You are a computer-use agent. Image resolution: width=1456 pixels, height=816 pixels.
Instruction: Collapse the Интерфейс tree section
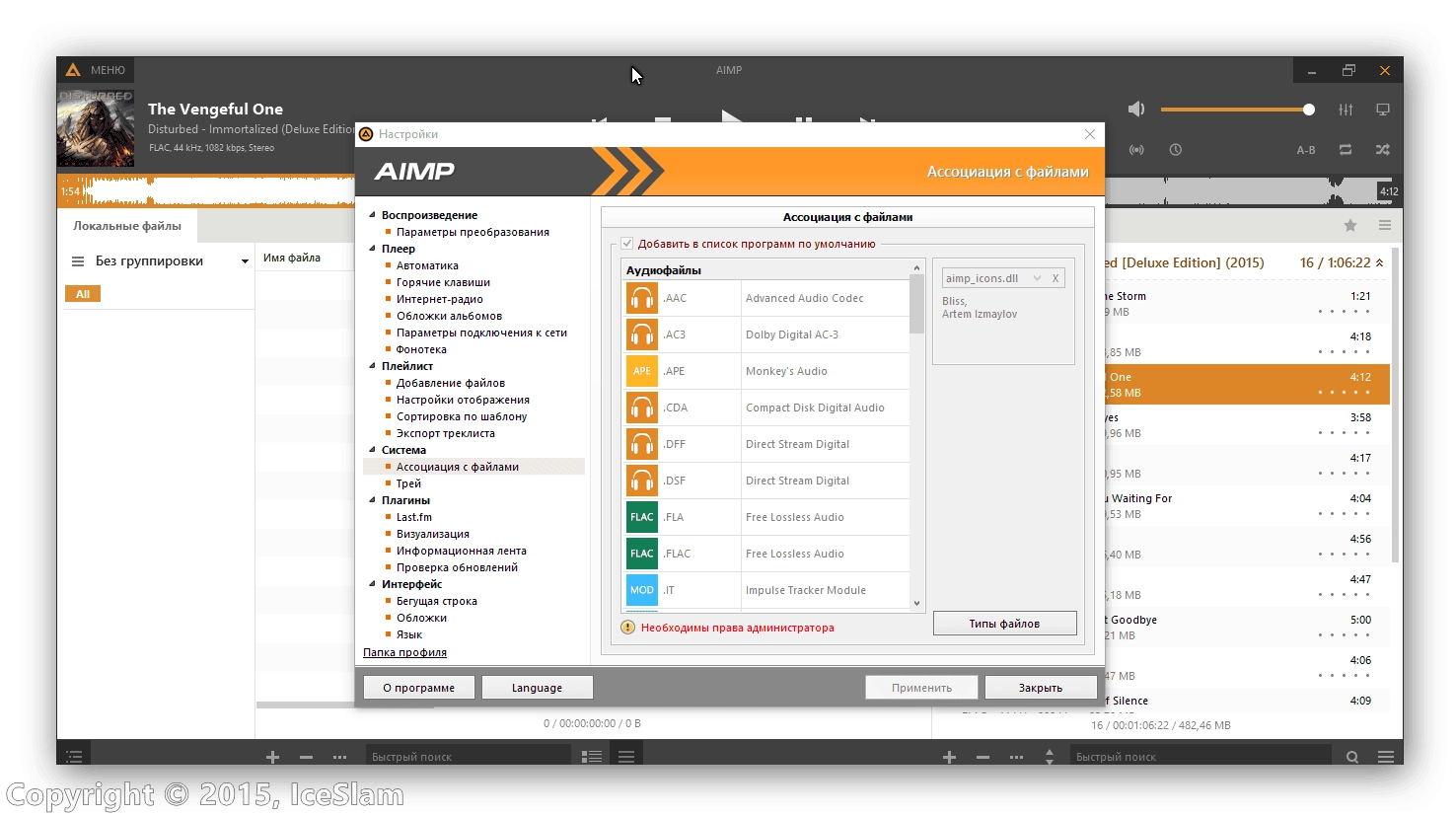(x=373, y=584)
